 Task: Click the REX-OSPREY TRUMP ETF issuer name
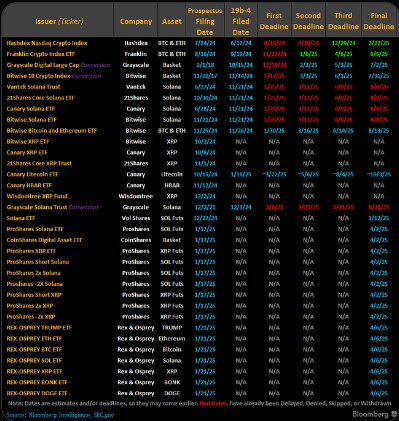coord(39,328)
